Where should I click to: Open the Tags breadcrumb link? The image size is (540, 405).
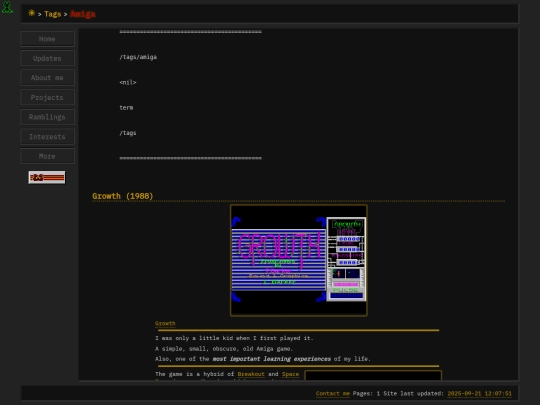click(x=53, y=14)
